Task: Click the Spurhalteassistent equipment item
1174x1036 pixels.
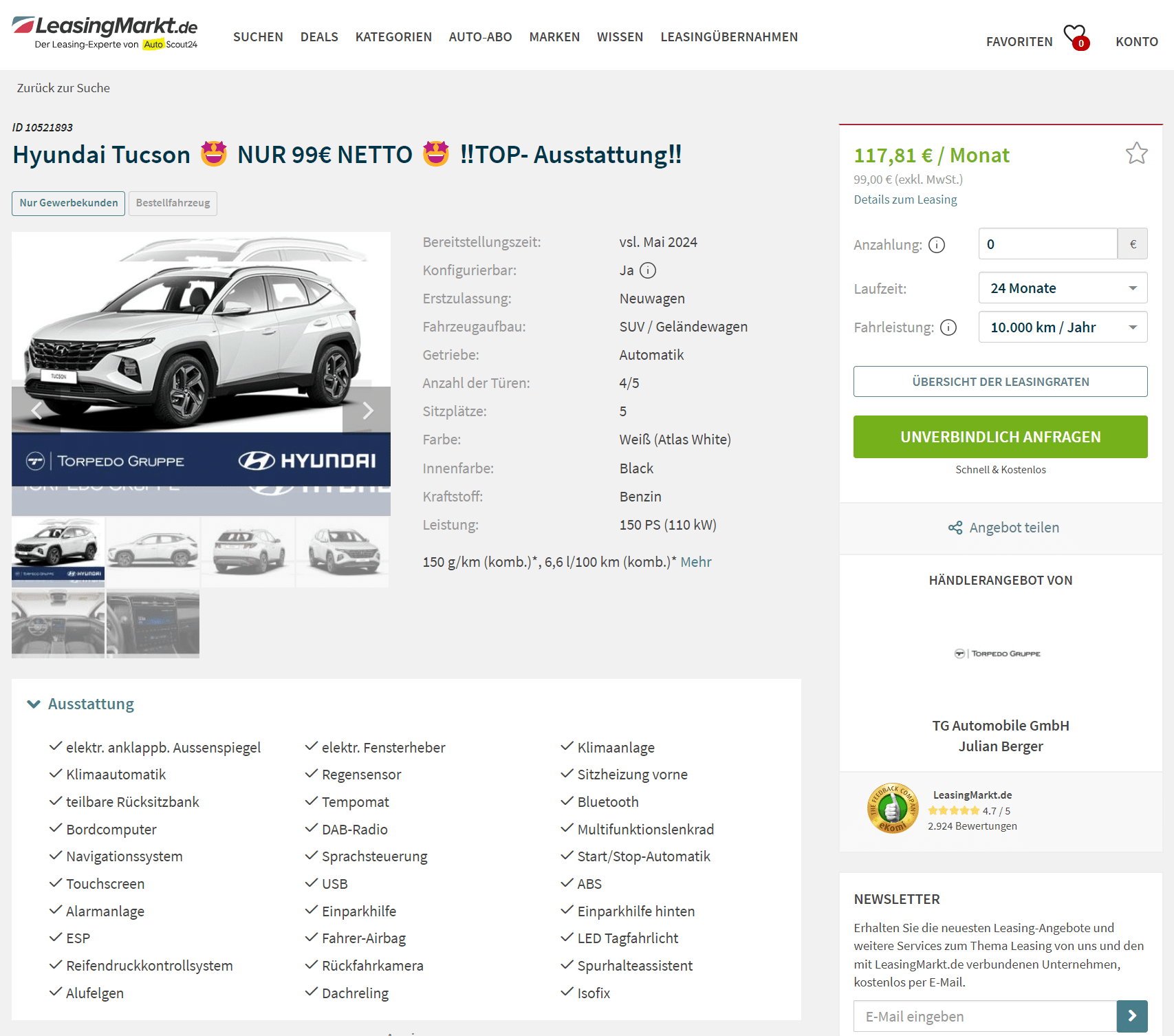Action: (x=635, y=966)
